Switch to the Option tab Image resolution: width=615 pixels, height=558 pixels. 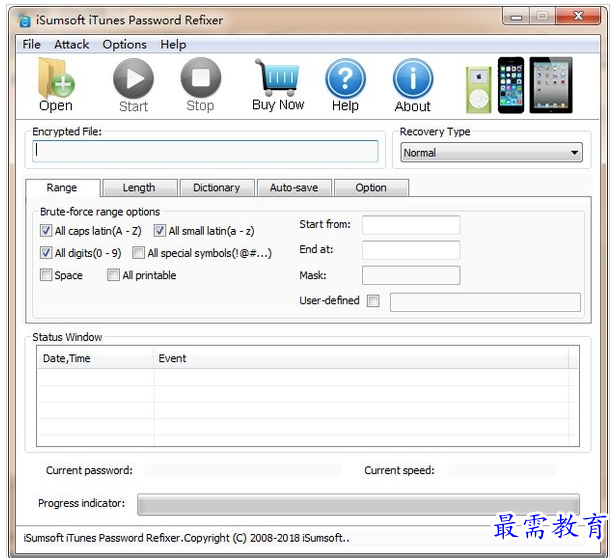tap(371, 188)
